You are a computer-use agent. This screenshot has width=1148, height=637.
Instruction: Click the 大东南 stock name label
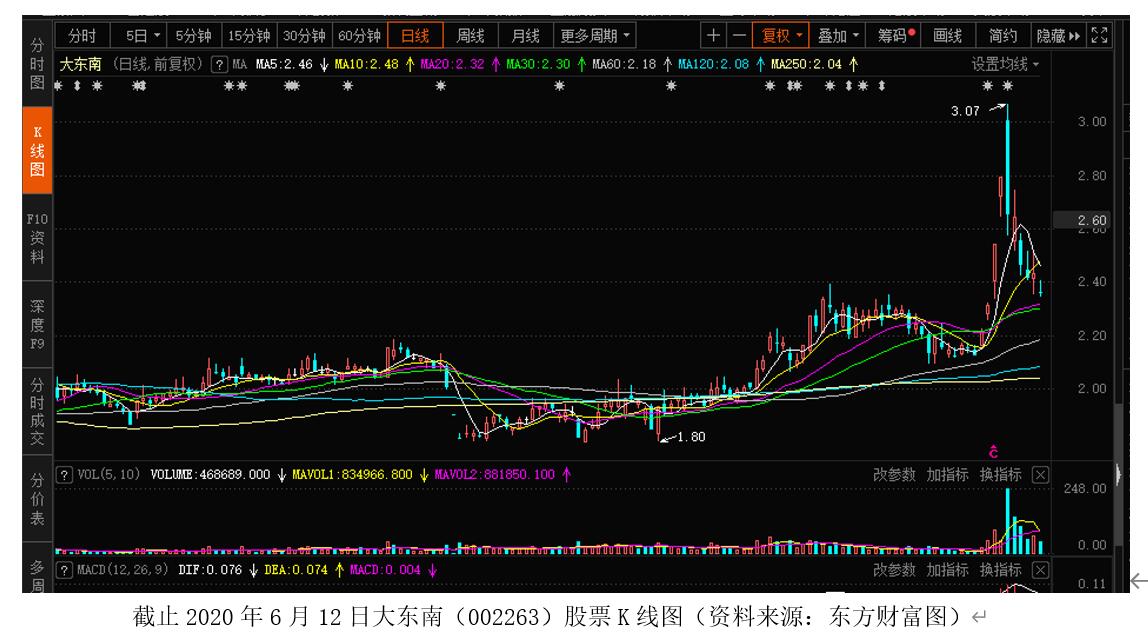pyautogui.click(x=81, y=64)
